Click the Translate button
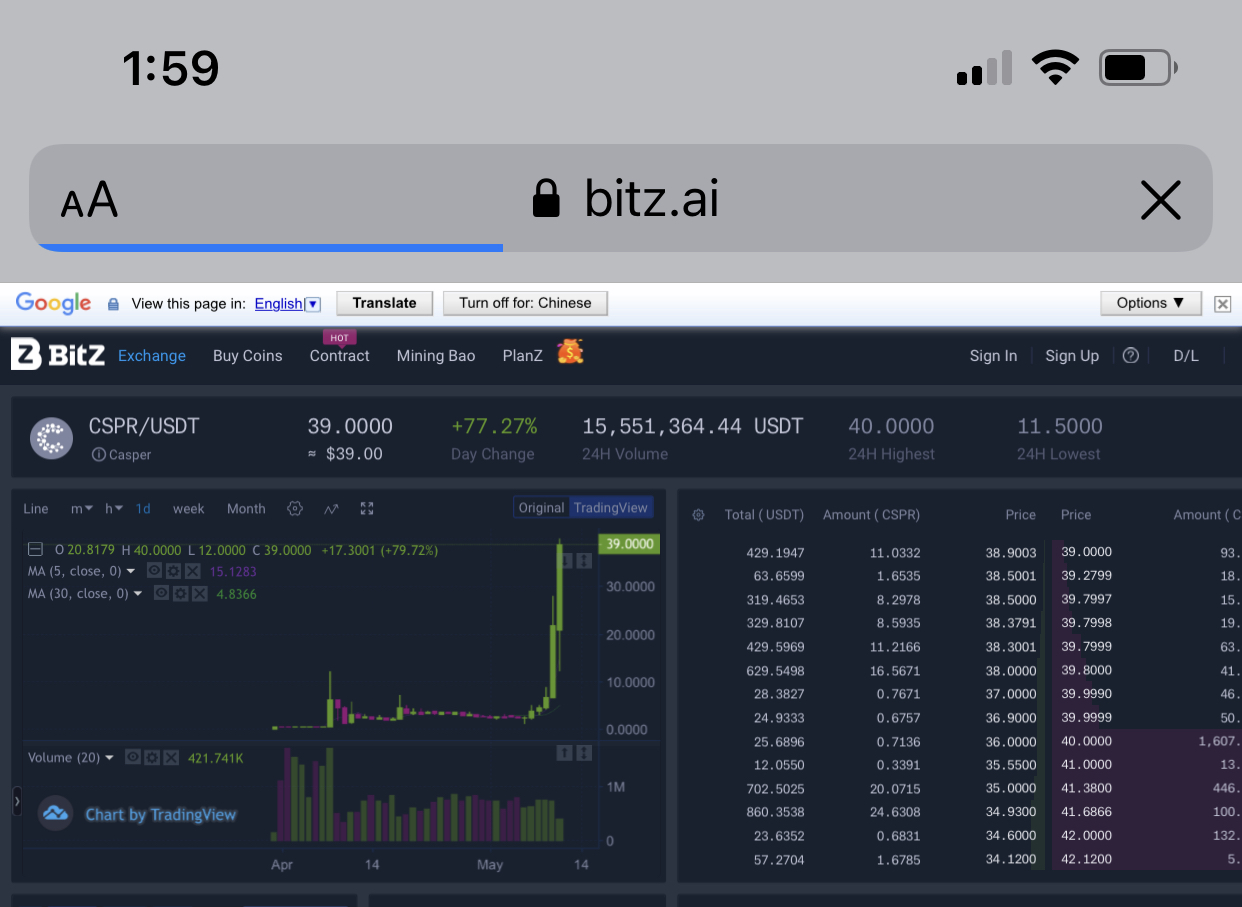 point(384,303)
